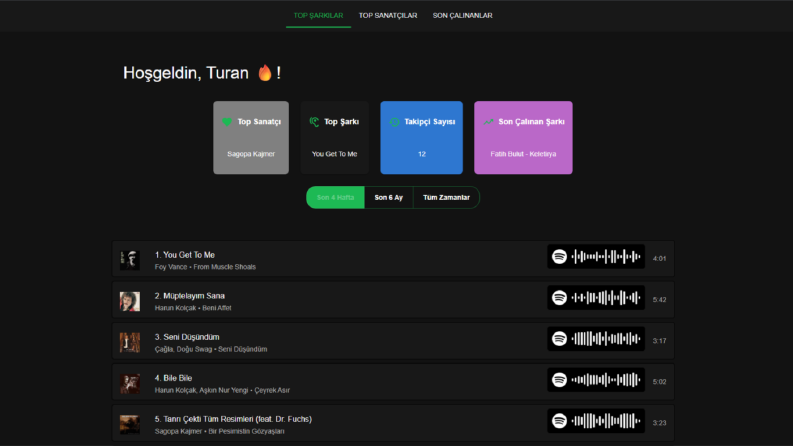The height and width of the screenshot is (446, 793).
Task: Click the Spotify code waveform for You Get To Me
Action: (x=606, y=257)
